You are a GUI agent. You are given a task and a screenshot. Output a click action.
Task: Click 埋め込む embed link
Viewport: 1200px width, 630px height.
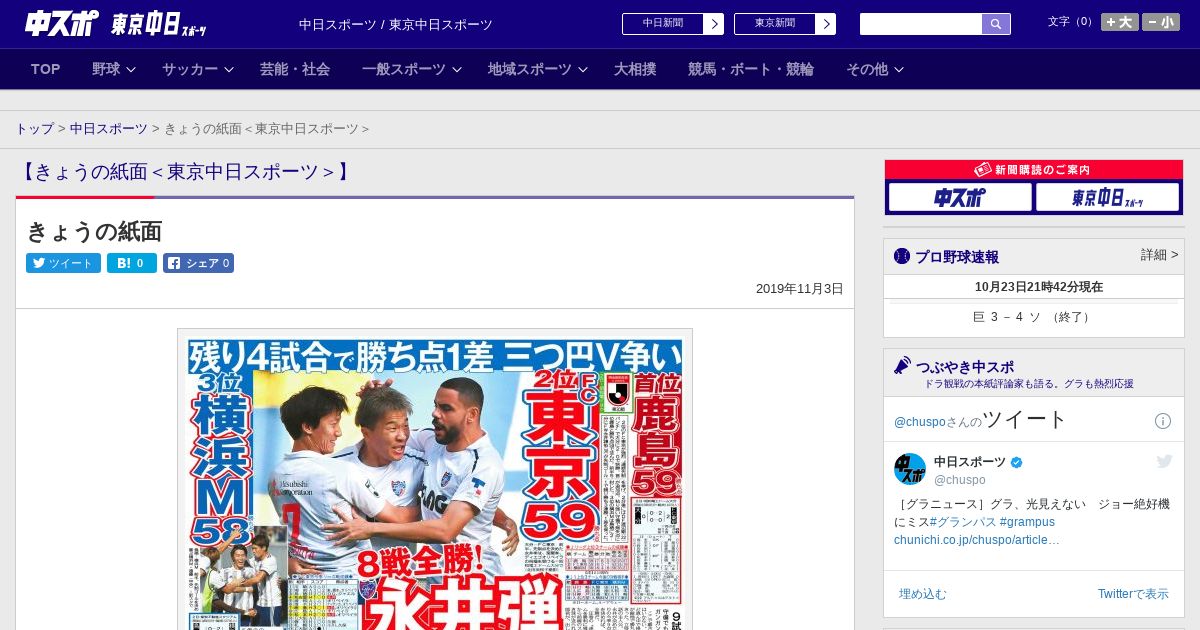pyautogui.click(x=922, y=594)
